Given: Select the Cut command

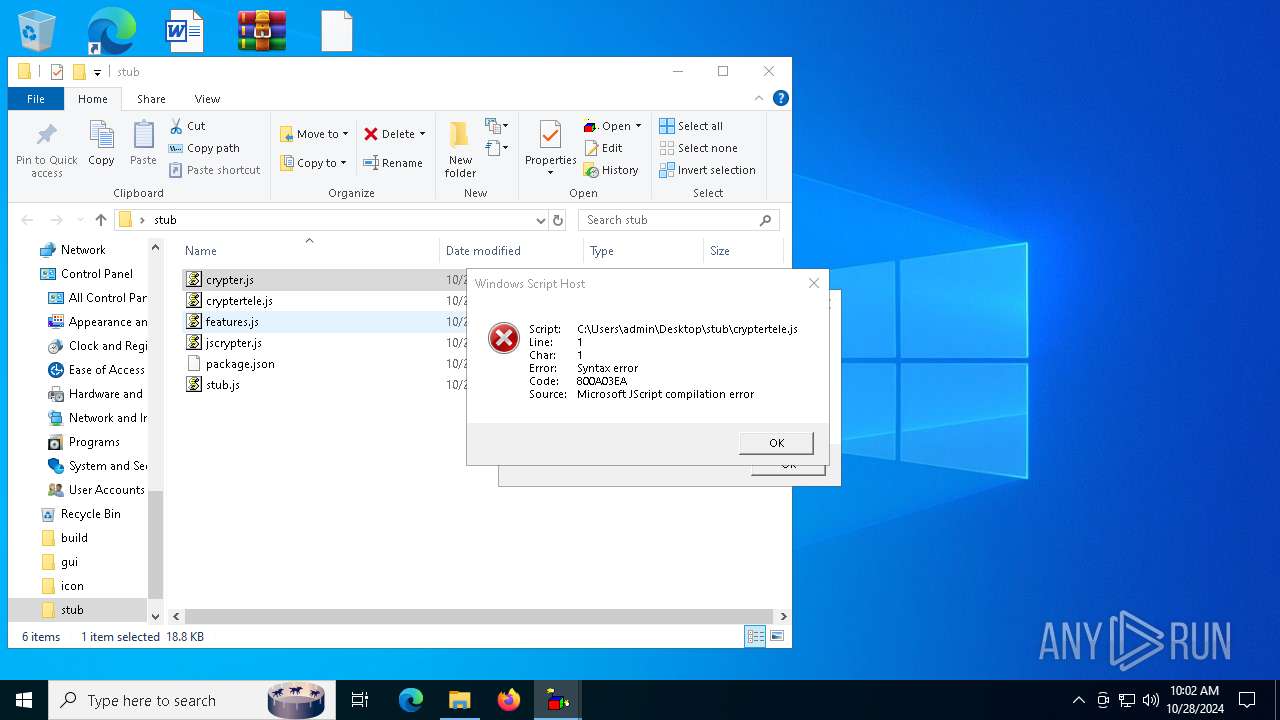Looking at the screenshot, I should tap(187, 126).
